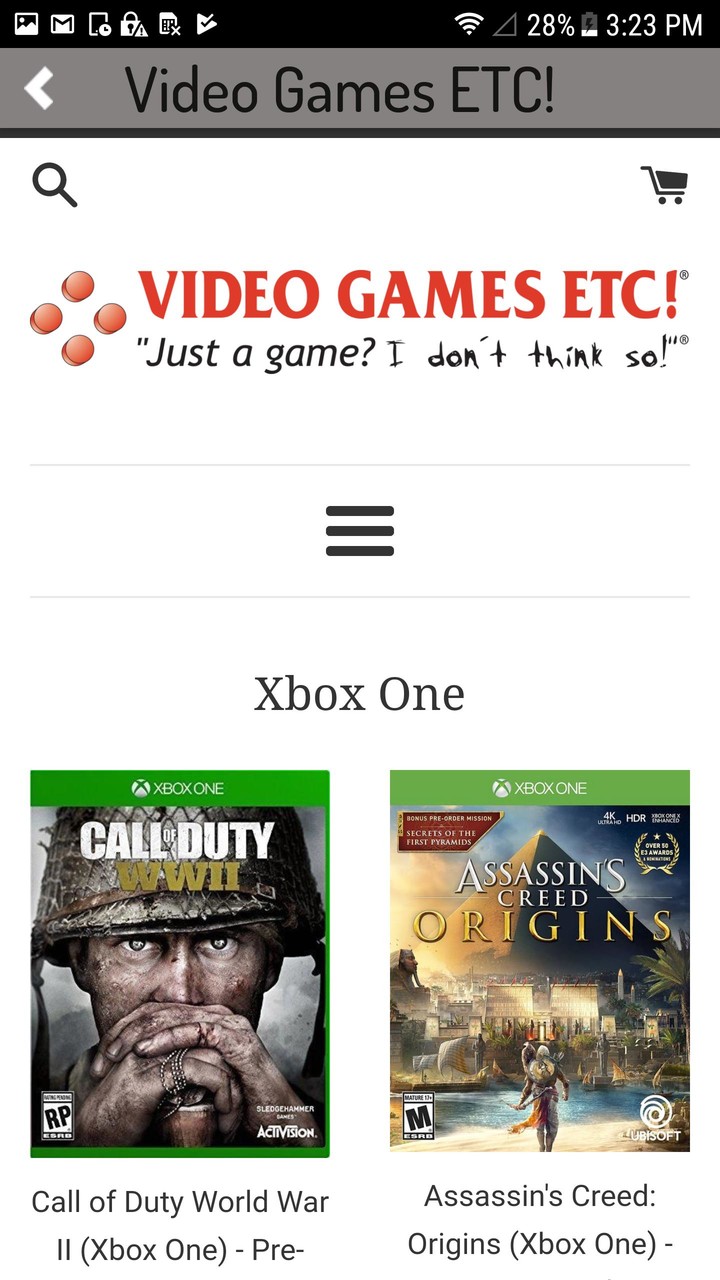The width and height of the screenshot is (720, 1280).
Task: Open Assassin's Creed Origins cover image
Action: (x=540, y=961)
